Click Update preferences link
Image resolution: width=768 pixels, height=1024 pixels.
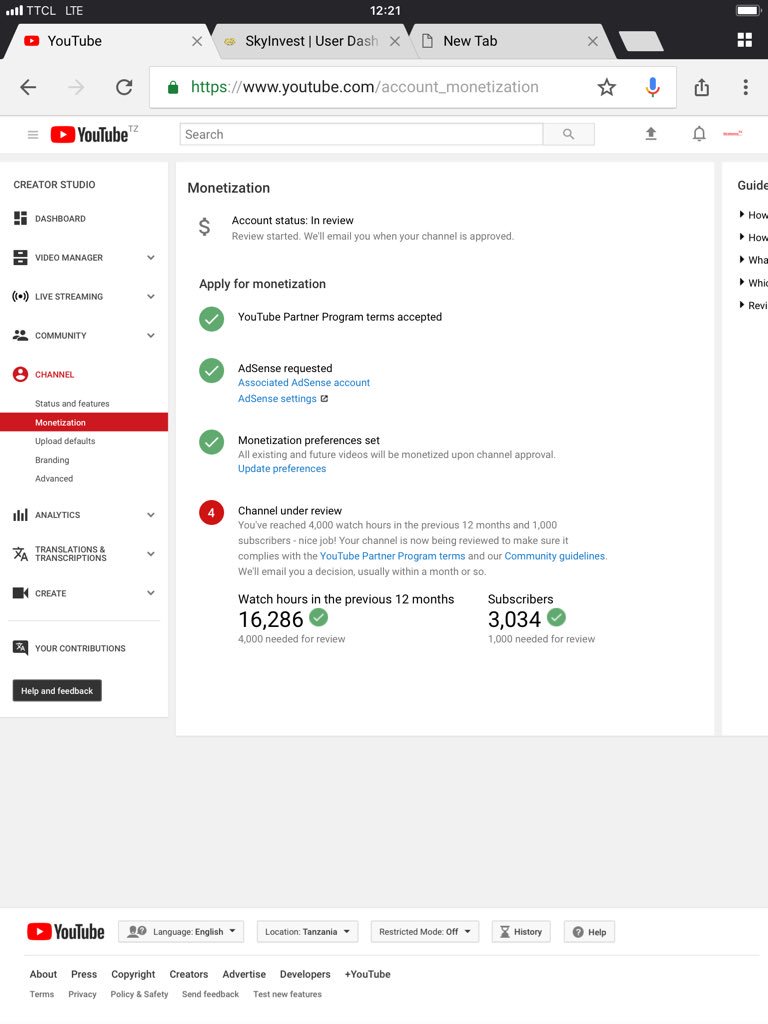[x=282, y=468]
